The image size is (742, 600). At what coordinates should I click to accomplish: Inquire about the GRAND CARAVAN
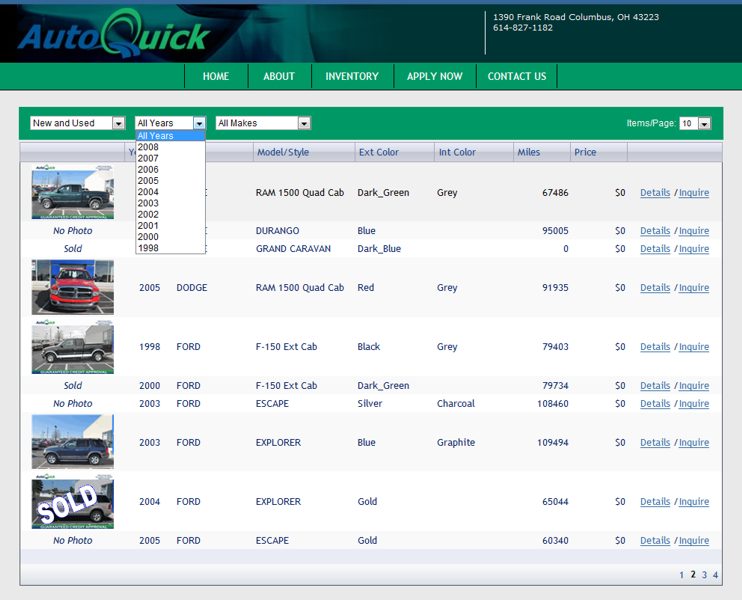pos(694,249)
